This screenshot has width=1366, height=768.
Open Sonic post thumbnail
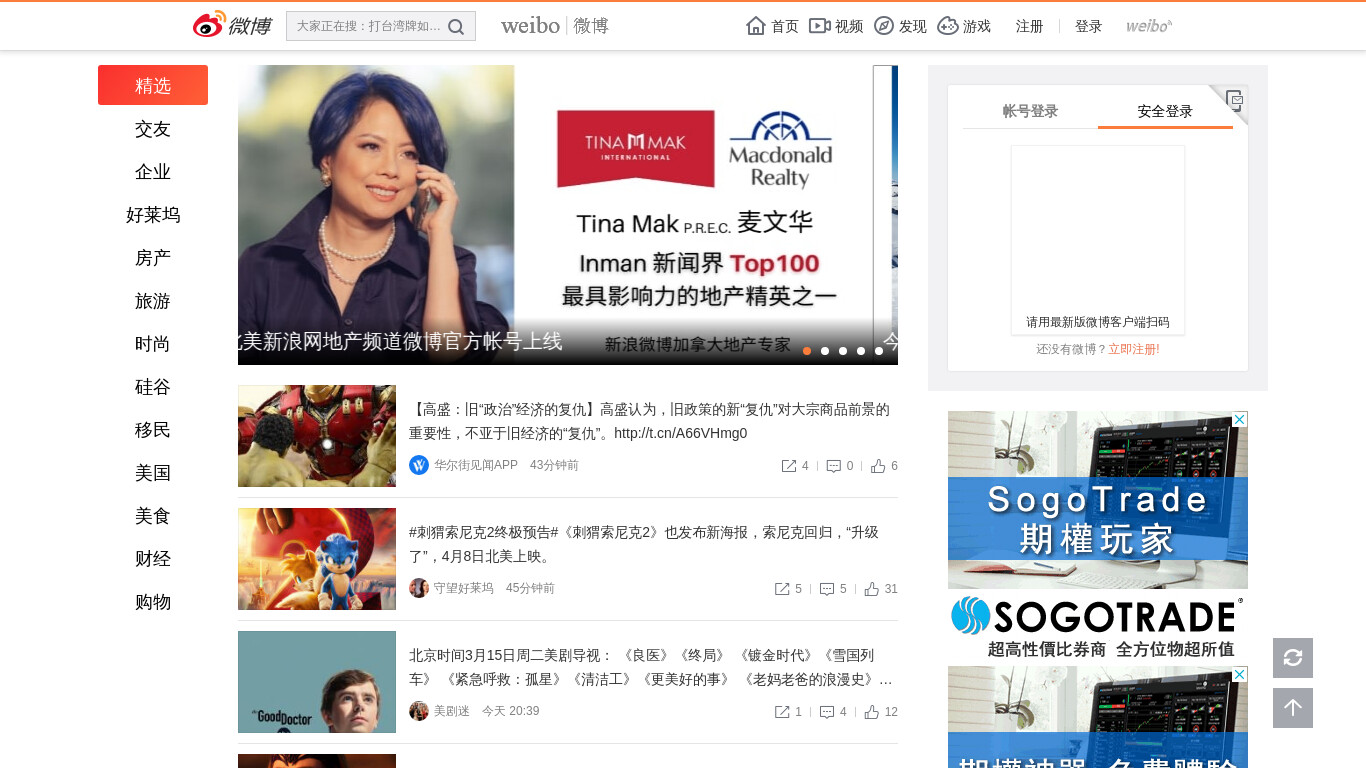[317, 559]
